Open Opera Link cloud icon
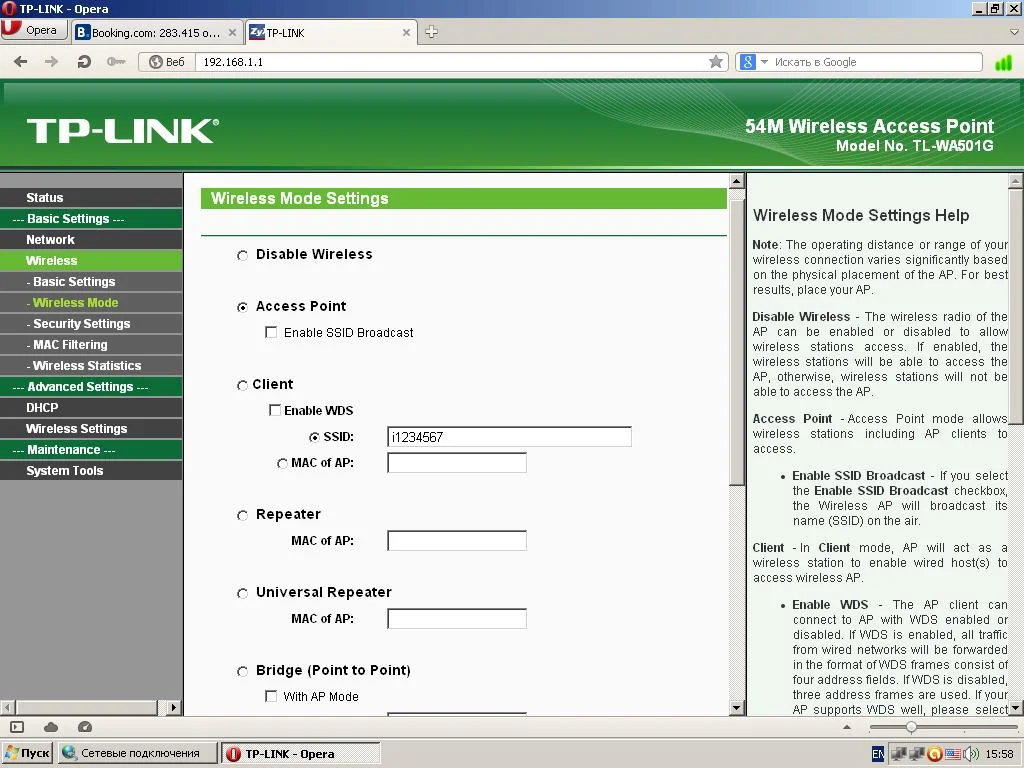 pyautogui.click(x=51, y=727)
